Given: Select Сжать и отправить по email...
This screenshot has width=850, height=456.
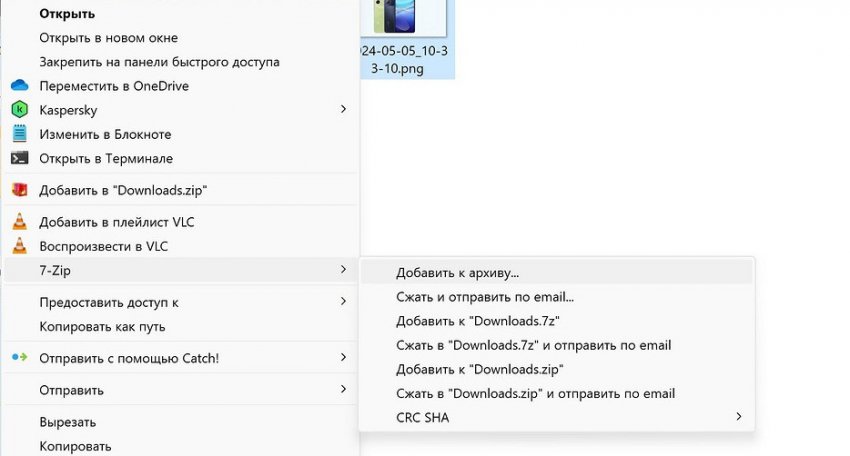Looking at the screenshot, I should (x=485, y=297).
